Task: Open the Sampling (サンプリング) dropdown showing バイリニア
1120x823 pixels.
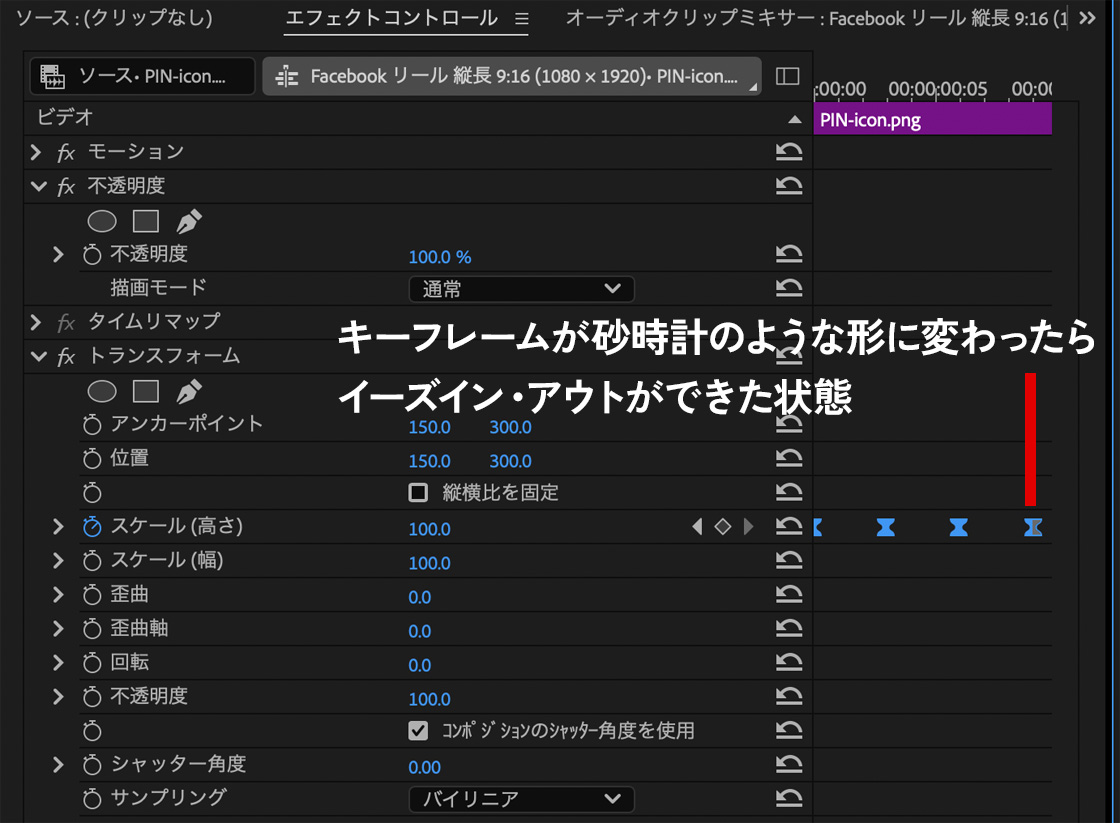Action: 521,799
